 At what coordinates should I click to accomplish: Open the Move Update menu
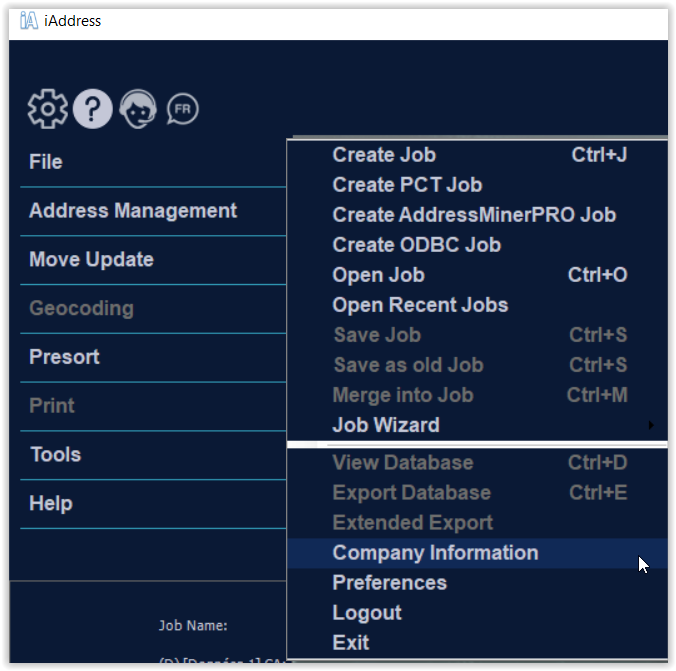coord(91,260)
